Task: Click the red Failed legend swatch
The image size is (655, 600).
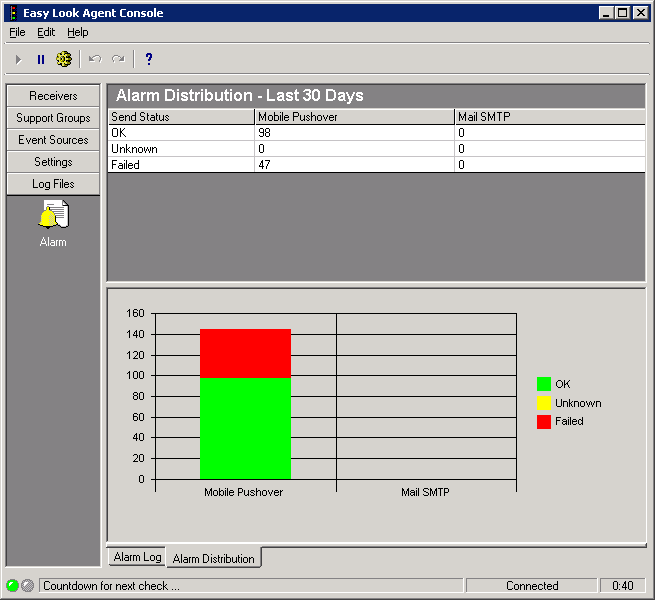Action: click(544, 422)
